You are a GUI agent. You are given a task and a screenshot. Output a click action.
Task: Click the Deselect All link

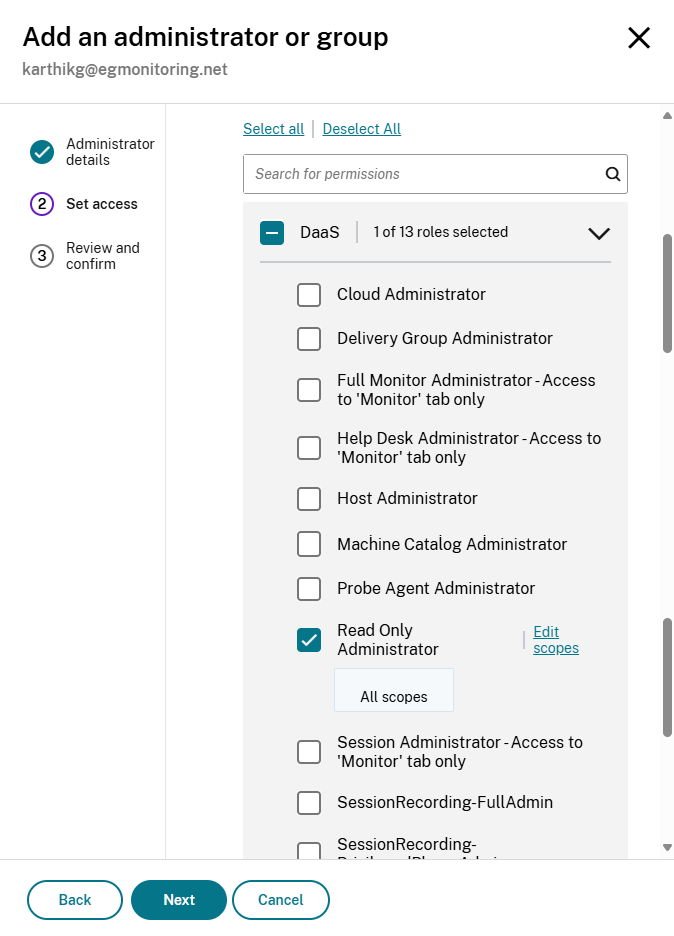pos(361,129)
